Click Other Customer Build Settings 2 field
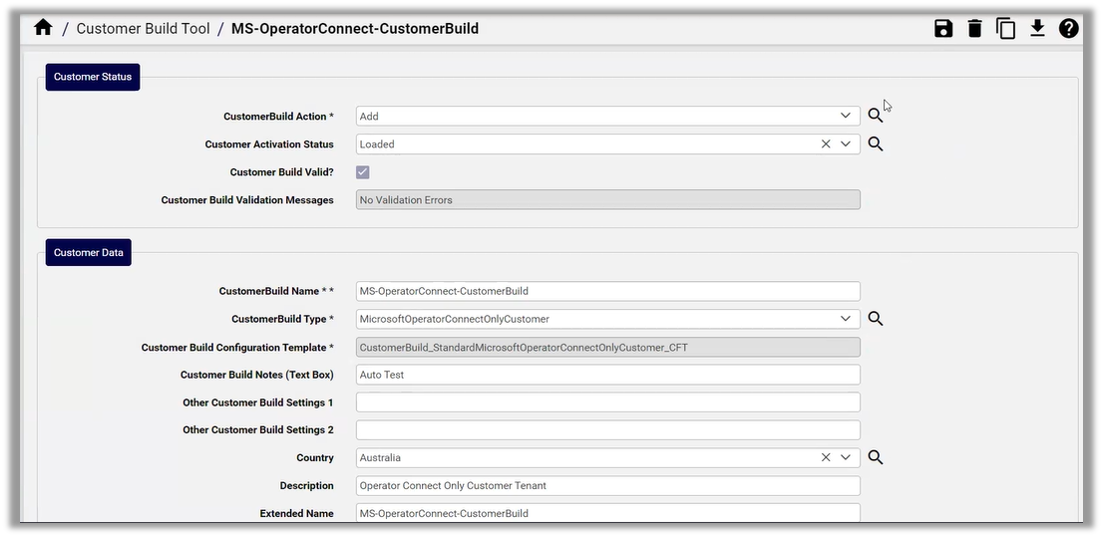1103x537 pixels. (608, 430)
